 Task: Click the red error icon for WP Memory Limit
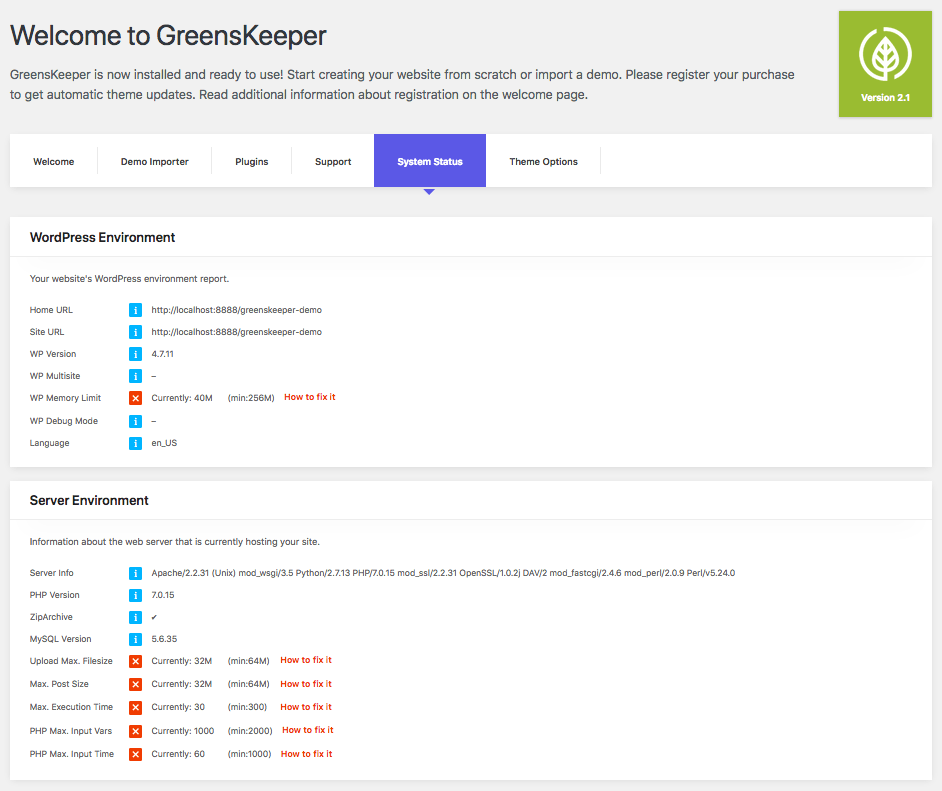point(135,398)
